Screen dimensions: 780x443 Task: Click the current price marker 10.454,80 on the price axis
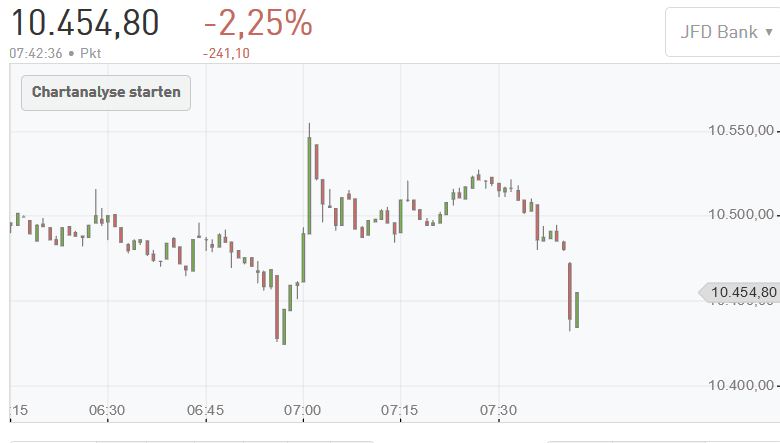pyautogui.click(x=740, y=292)
